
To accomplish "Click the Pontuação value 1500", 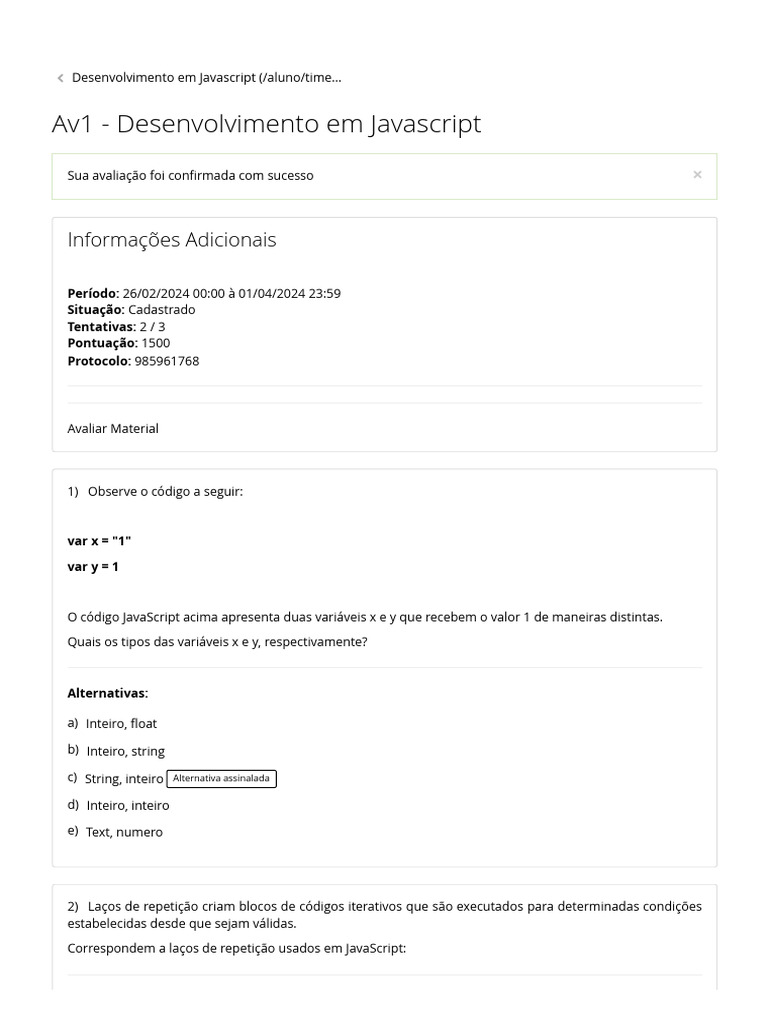I will click(155, 343).
